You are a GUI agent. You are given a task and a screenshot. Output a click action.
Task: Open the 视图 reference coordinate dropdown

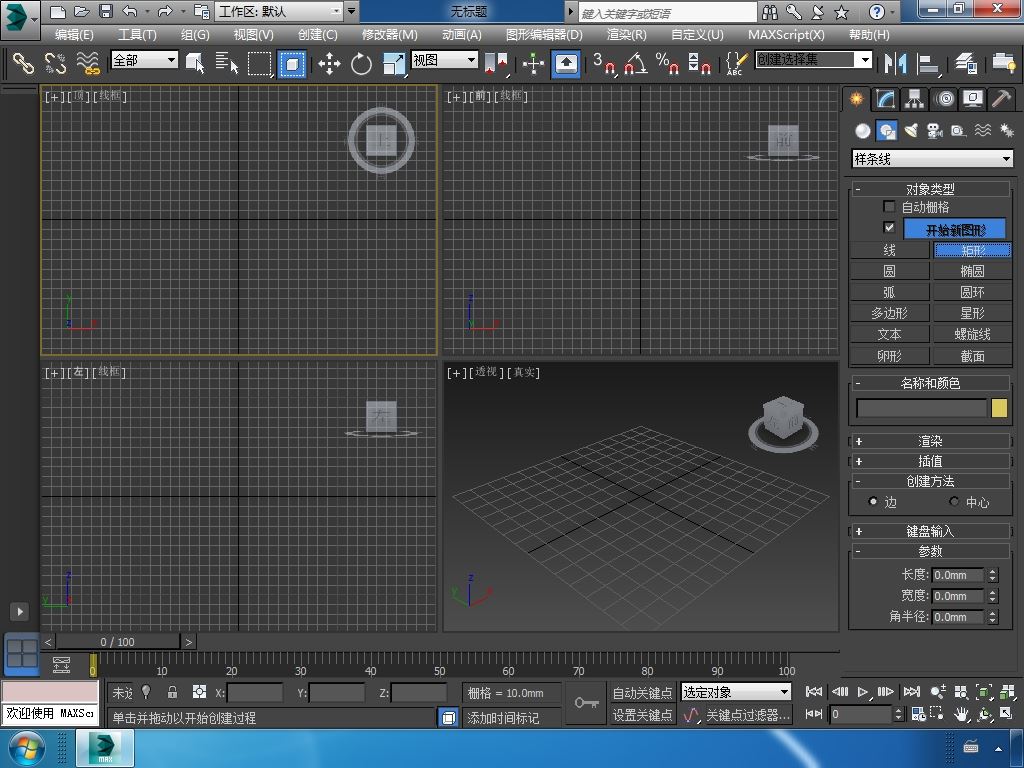coord(445,60)
